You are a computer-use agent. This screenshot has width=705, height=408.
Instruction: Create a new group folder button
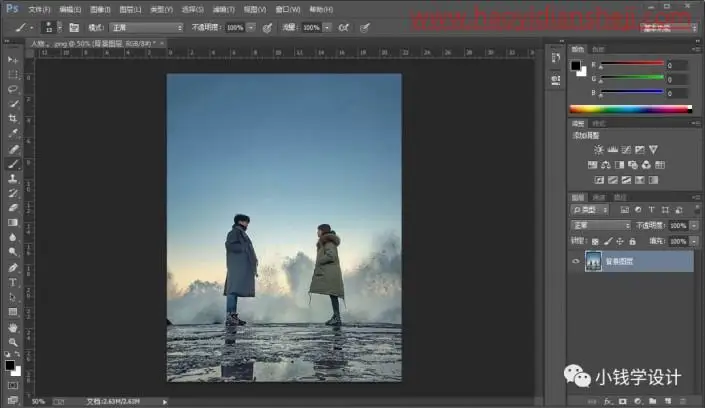pos(652,401)
